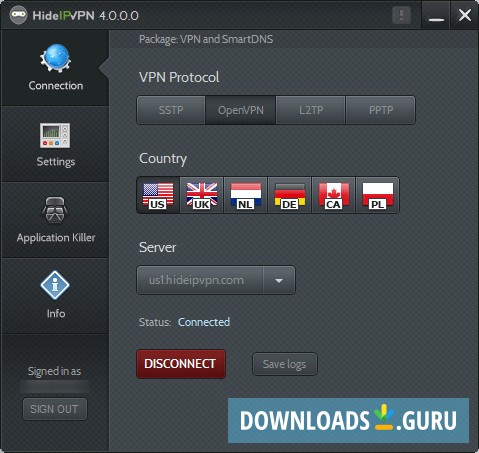479x453 pixels.
Task: Choose the PPTP protocol
Action: 381,110
